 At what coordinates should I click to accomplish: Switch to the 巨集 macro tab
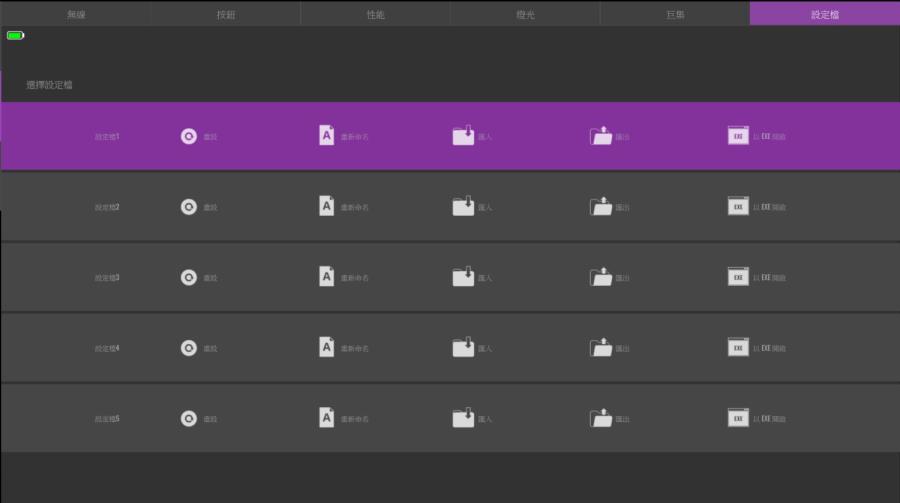click(675, 14)
